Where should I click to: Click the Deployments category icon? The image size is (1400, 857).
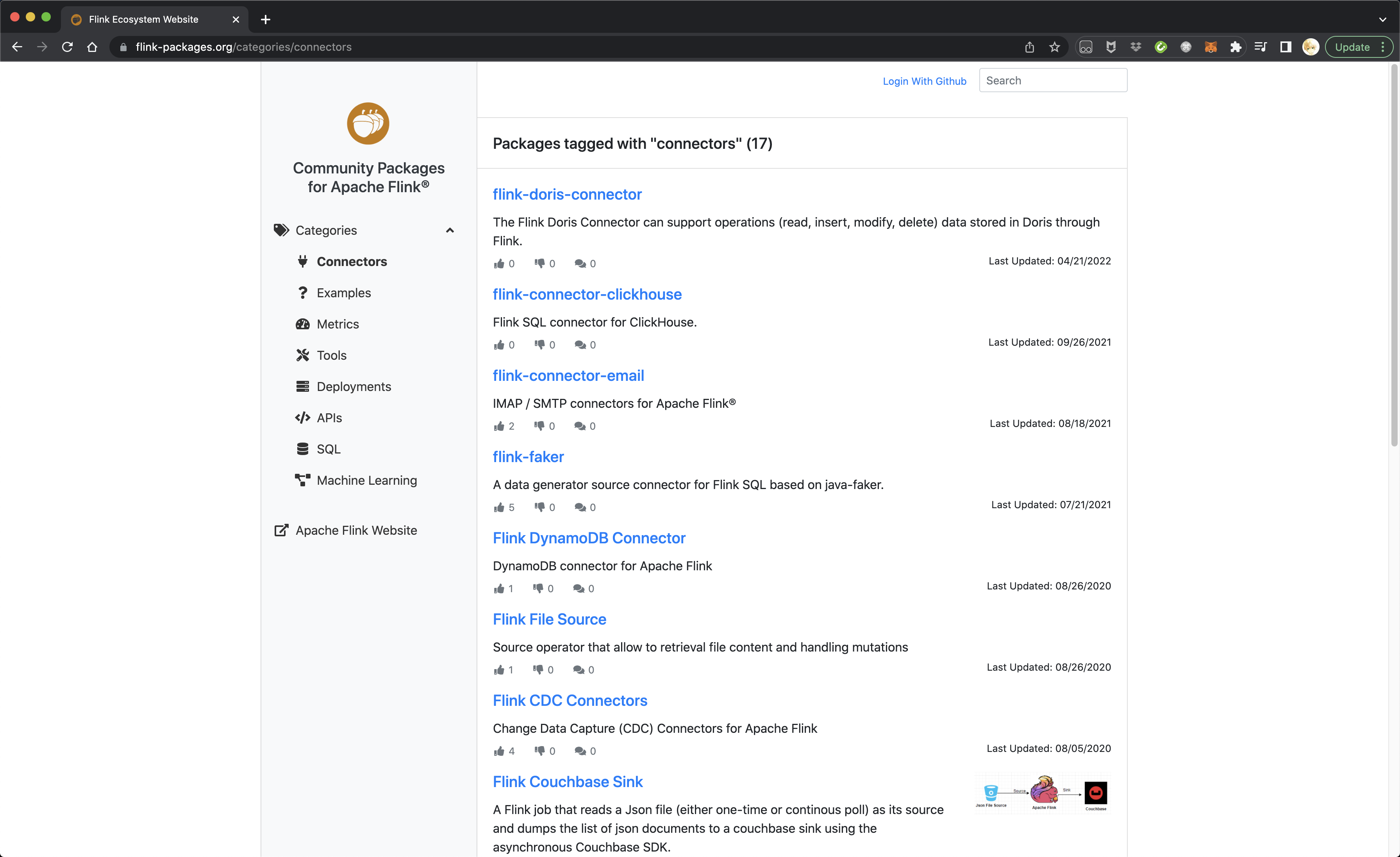coord(302,386)
